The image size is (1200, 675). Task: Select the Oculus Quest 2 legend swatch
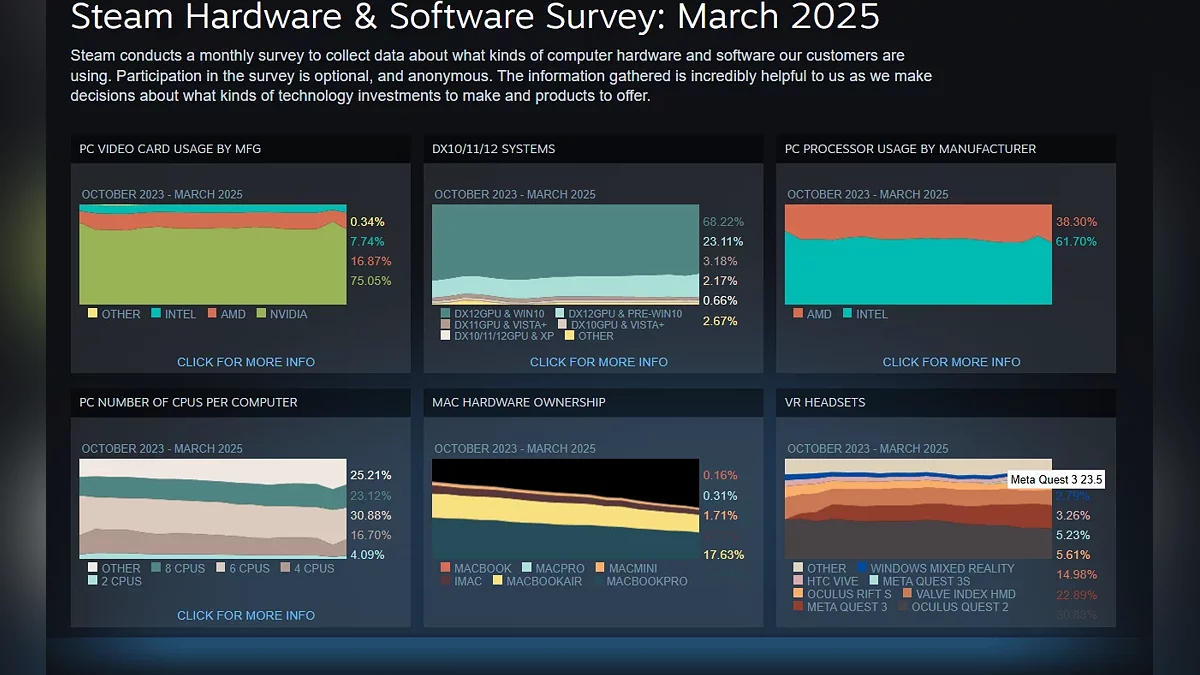coord(903,607)
